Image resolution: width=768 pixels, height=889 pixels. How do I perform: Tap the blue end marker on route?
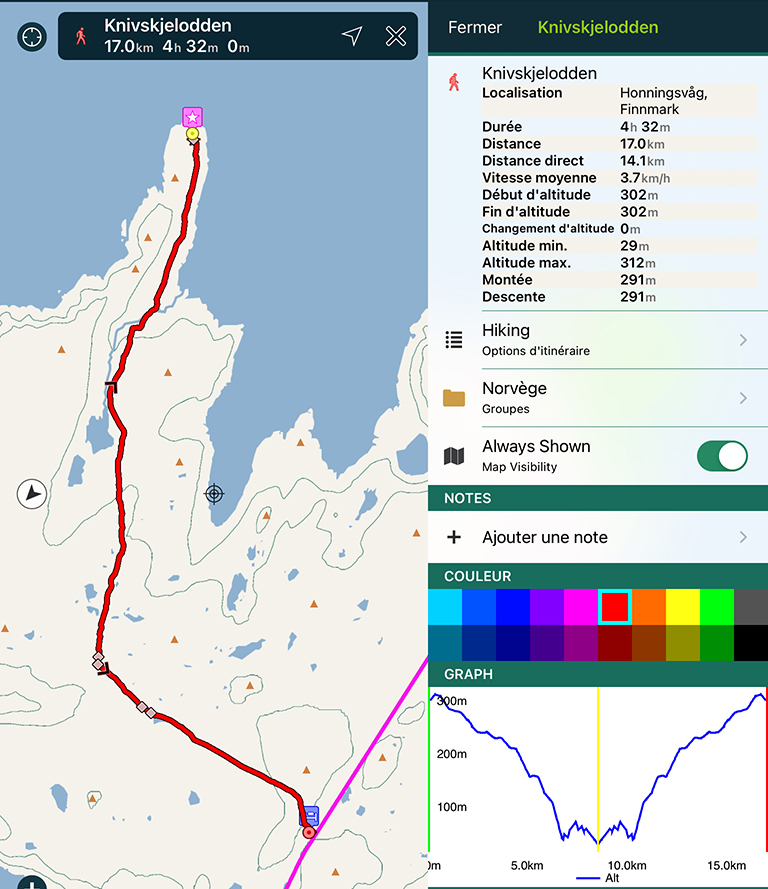[x=310, y=815]
